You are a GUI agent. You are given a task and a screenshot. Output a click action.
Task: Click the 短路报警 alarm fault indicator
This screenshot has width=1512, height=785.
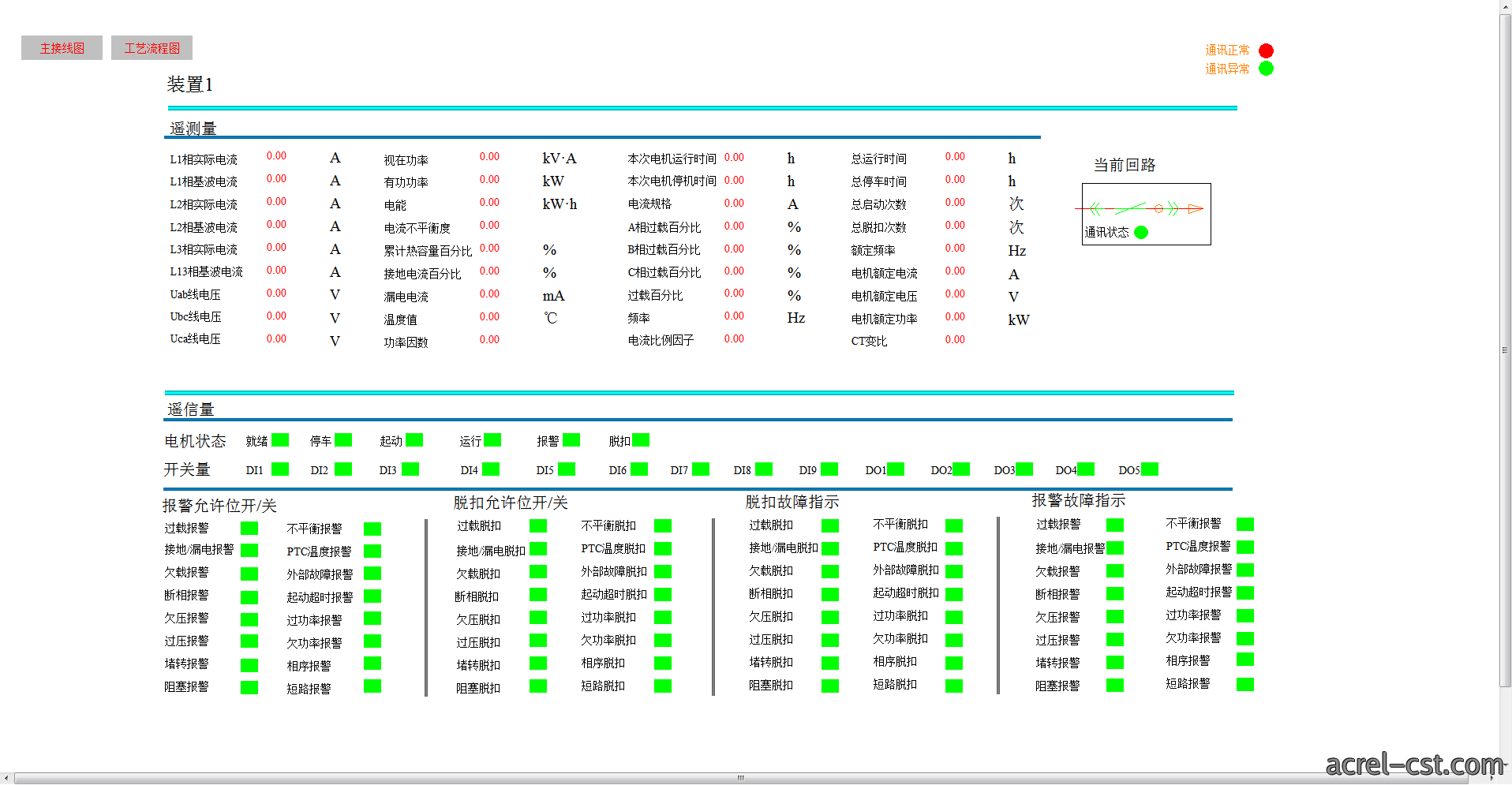point(1245,684)
